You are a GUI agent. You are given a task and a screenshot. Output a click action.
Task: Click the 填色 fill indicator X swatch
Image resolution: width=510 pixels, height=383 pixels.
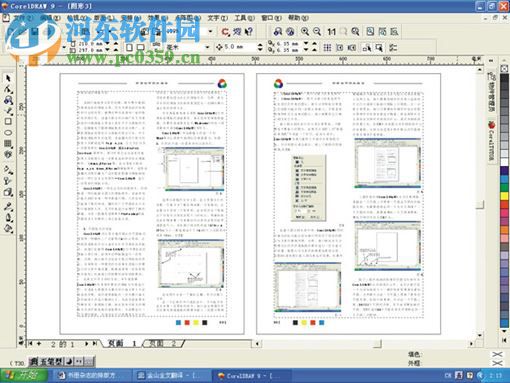pyautogui.click(x=497, y=354)
